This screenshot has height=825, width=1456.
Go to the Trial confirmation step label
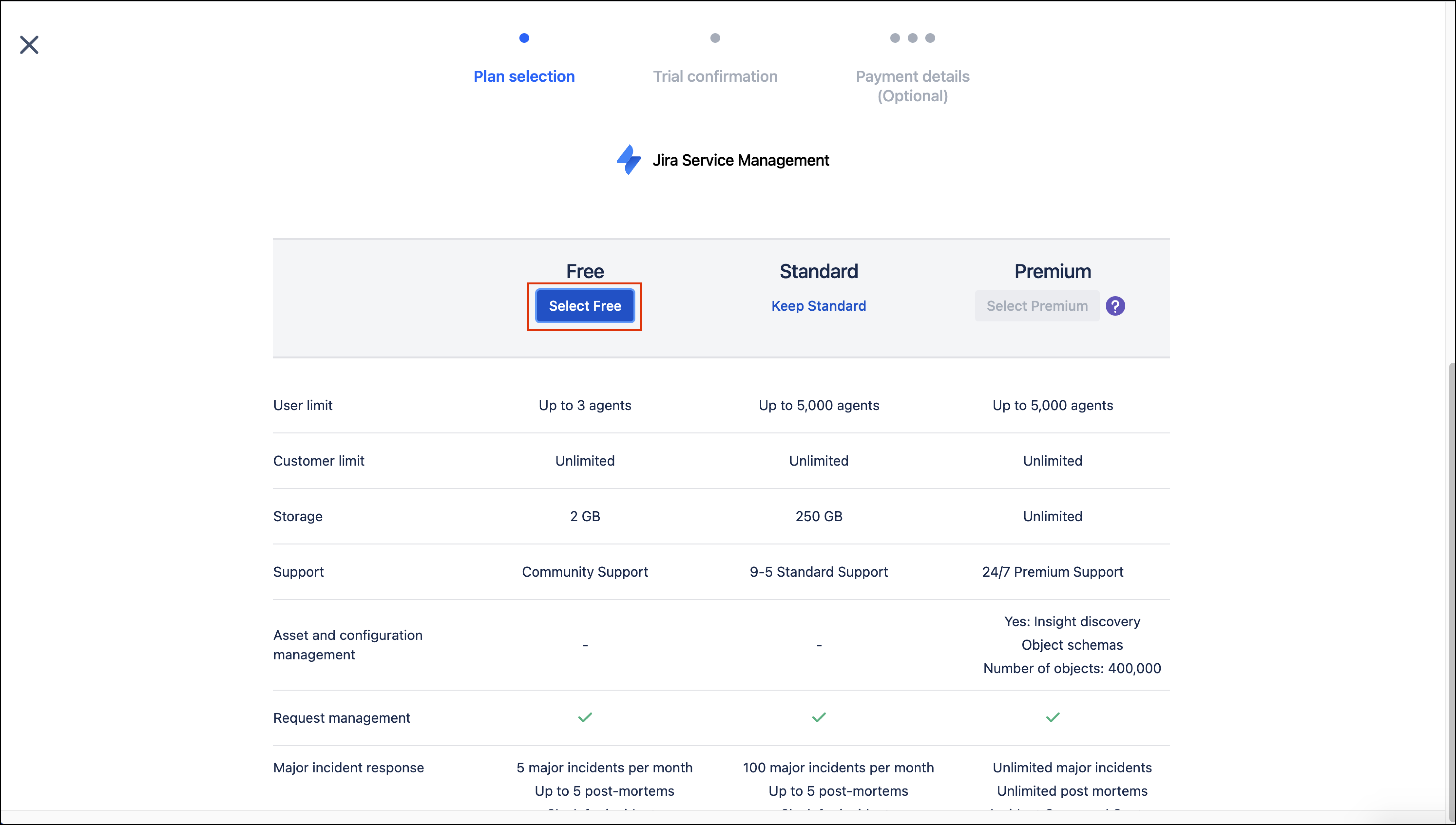pos(715,76)
